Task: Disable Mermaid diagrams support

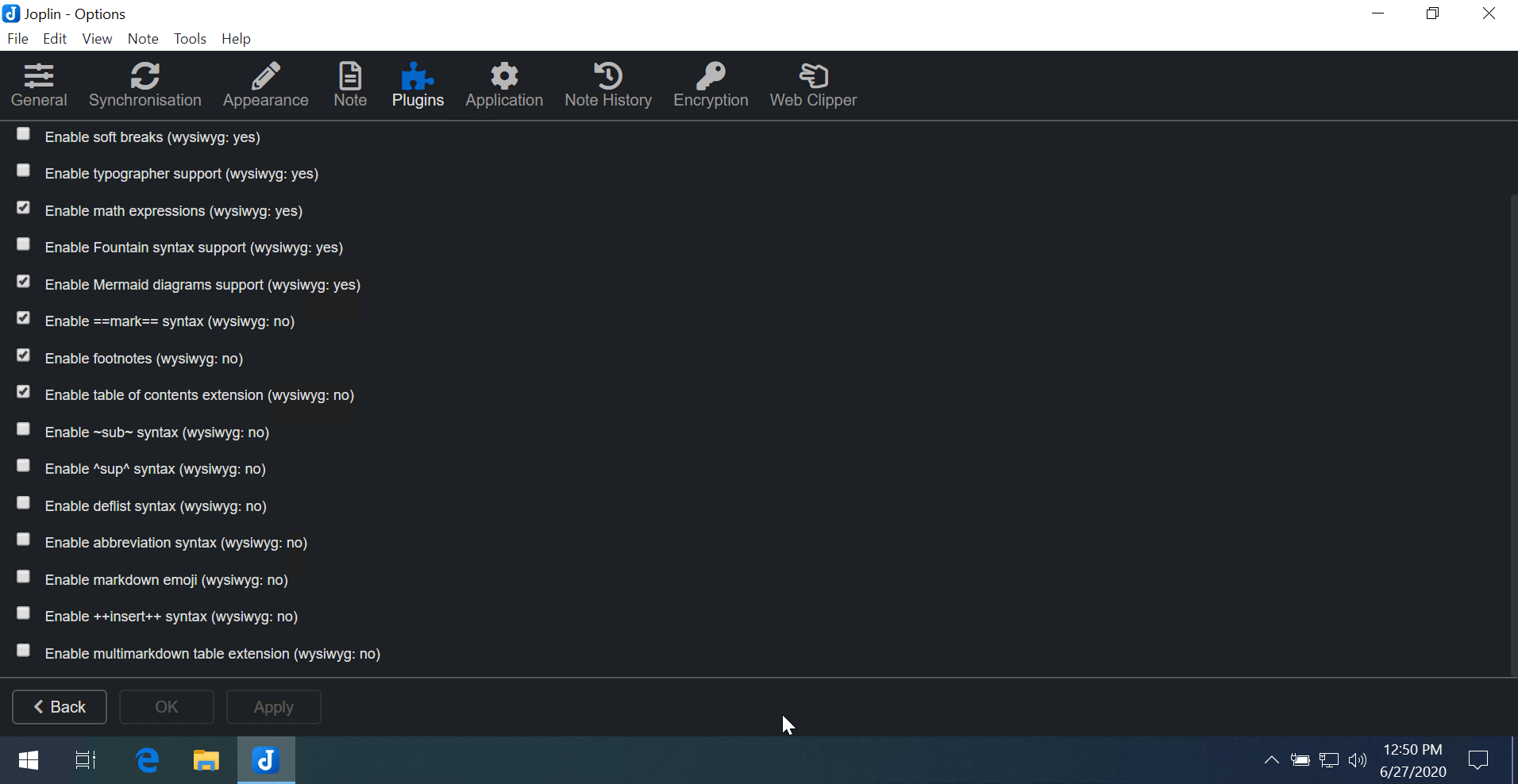Action: tap(22, 281)
